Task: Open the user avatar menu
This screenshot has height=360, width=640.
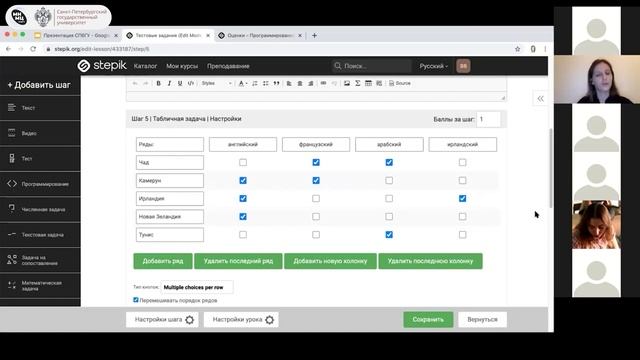Action: pos(463,66)
